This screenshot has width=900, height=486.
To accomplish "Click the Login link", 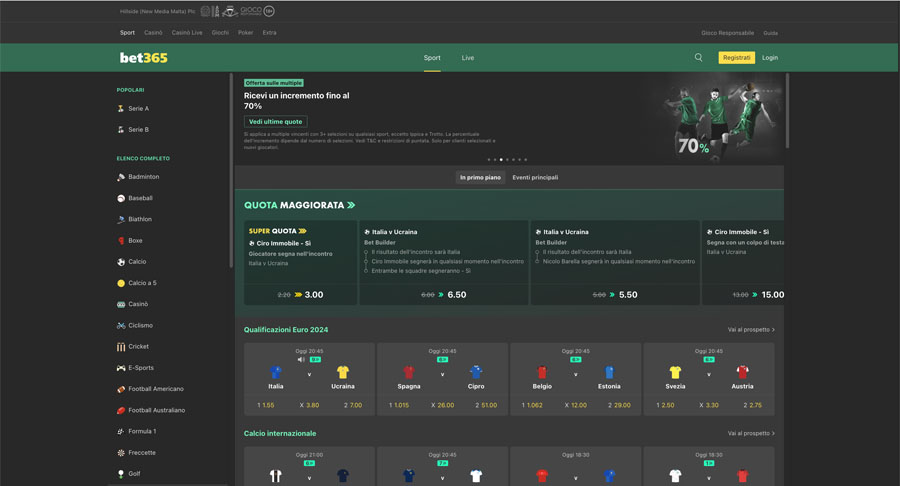I will [x=770, y=57].
